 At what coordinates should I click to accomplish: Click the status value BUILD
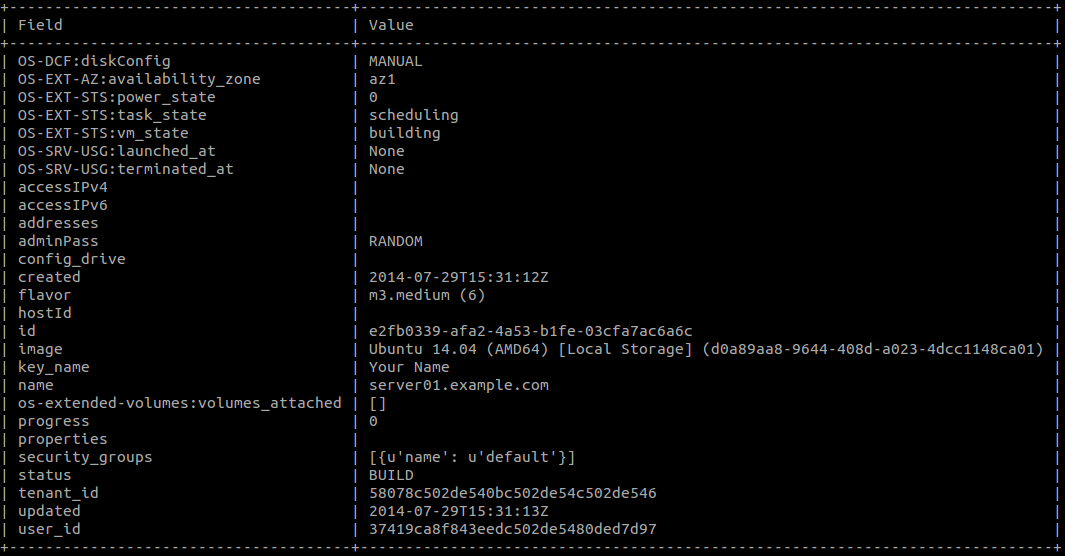click(391, 475)
